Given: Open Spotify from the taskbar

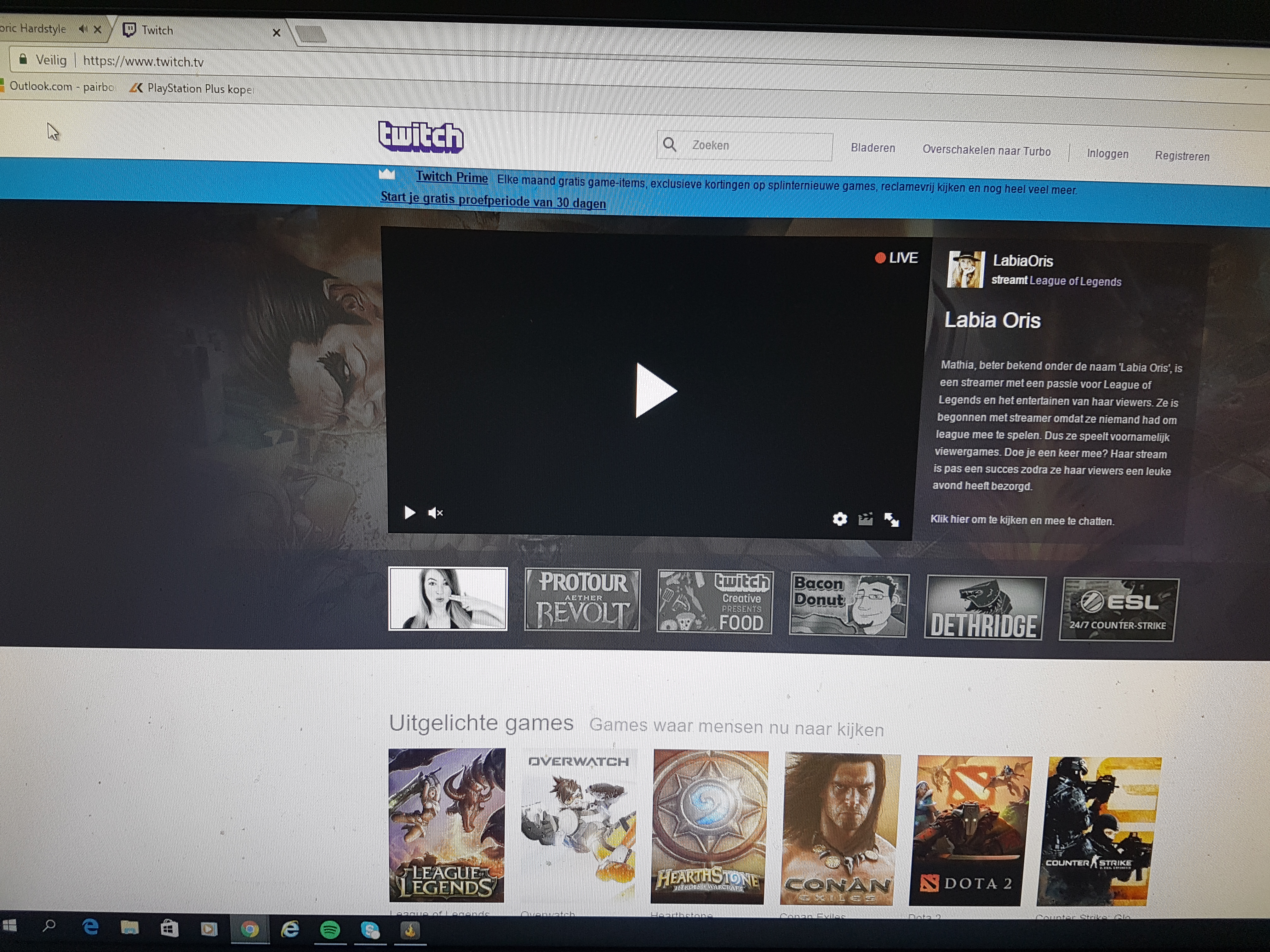Looking at the screenshot, I should tap(329, 930).
